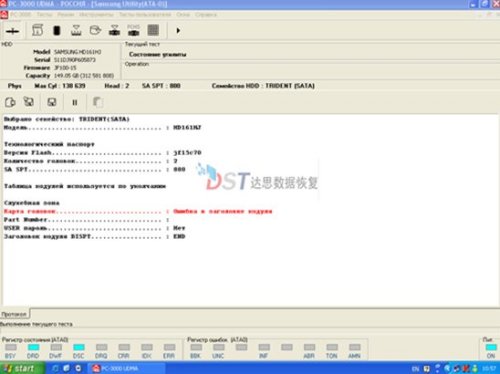Open the Windows start menu
The height and width of the screenshot is (374, 500).
(21, 368)
